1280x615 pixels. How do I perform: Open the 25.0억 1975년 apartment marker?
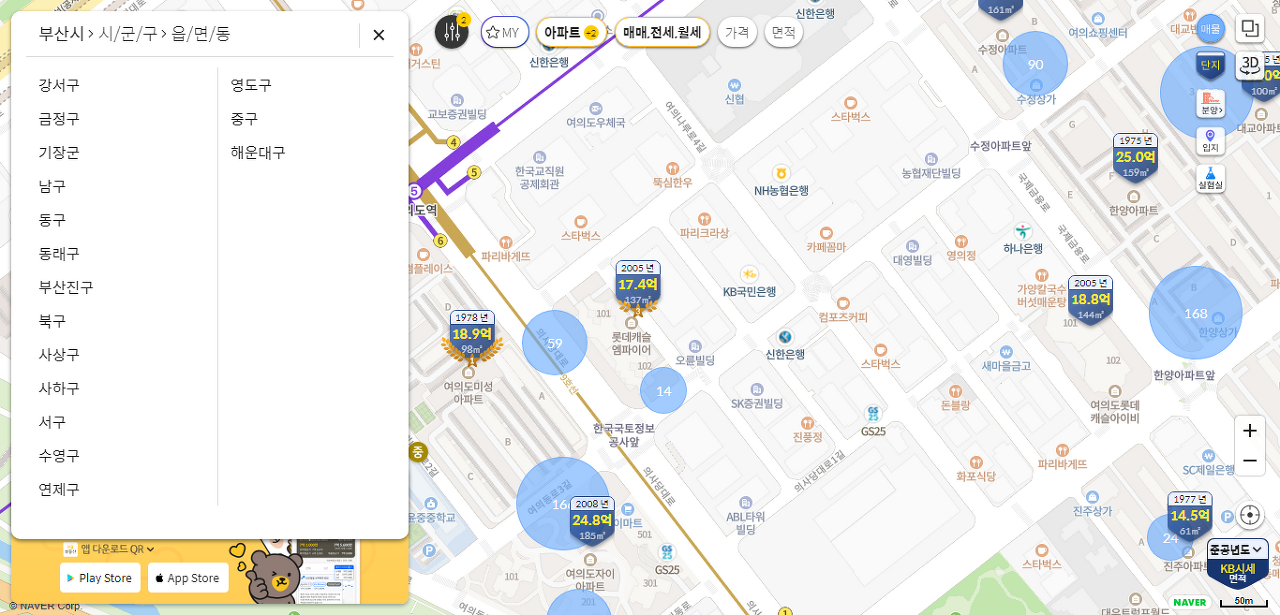1135,158
